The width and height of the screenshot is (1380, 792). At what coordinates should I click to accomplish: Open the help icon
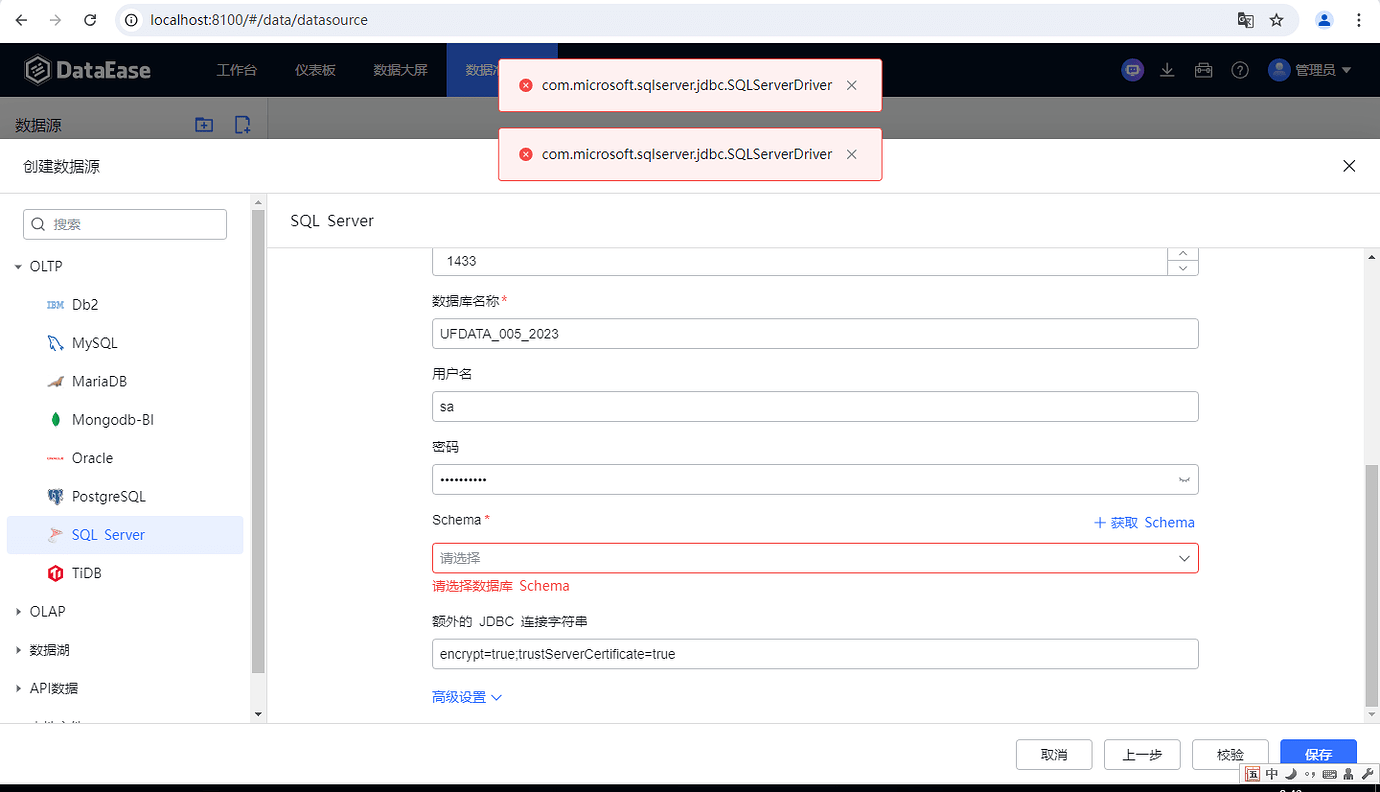(1240, 70)
